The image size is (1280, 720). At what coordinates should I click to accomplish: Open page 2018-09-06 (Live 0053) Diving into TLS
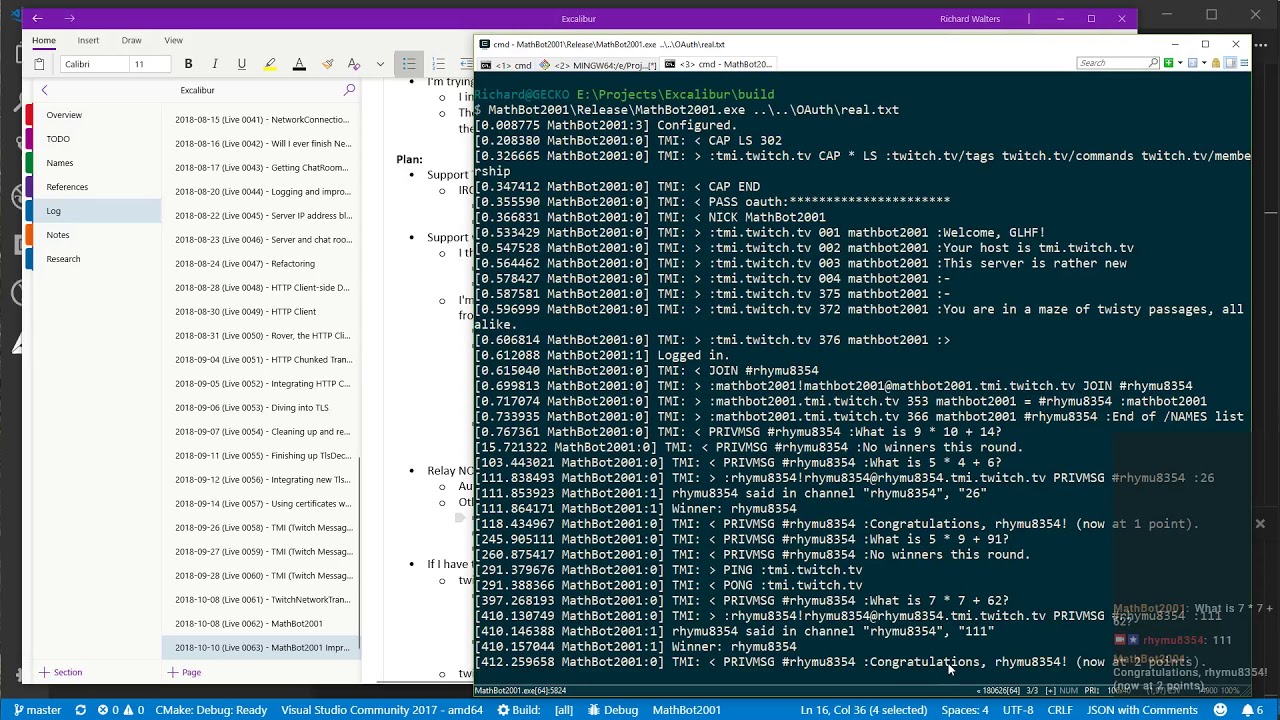[x=261, y=408]
